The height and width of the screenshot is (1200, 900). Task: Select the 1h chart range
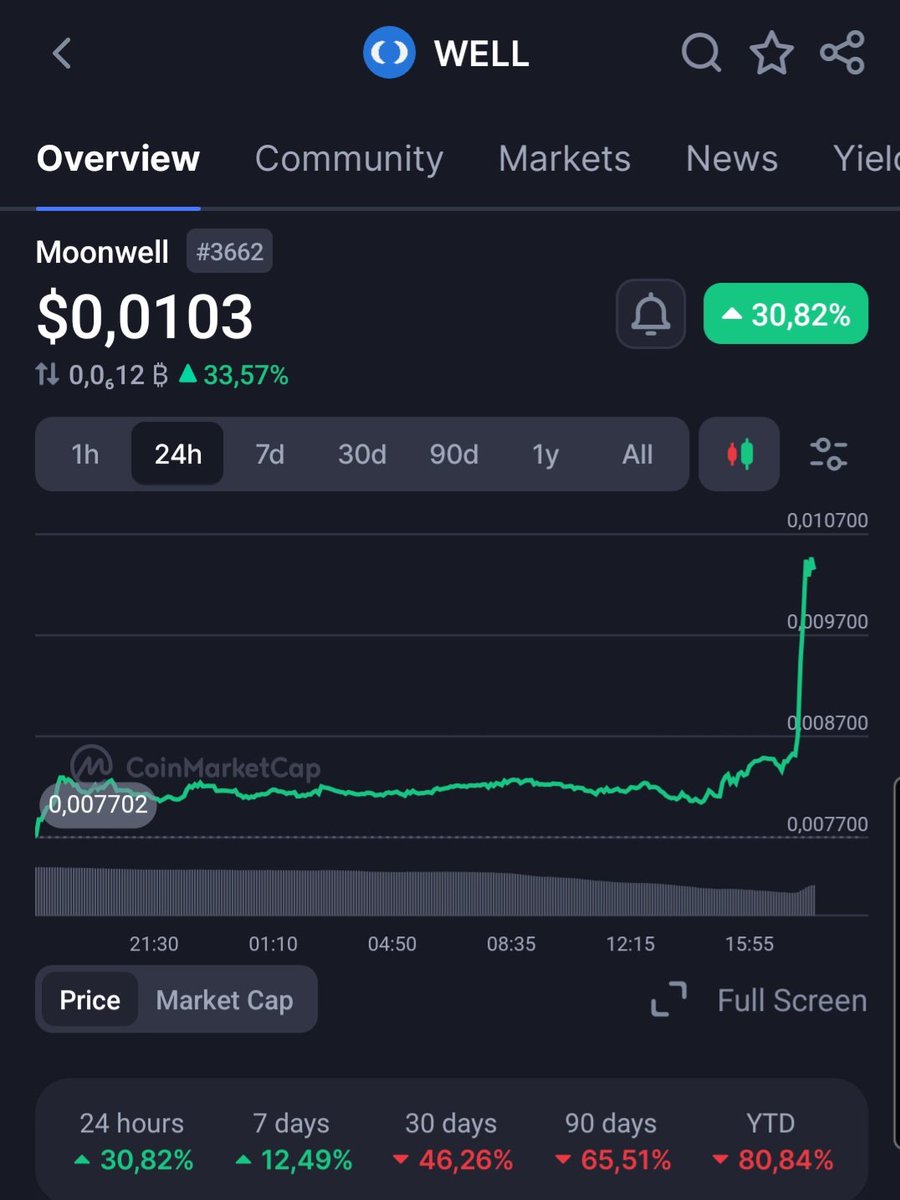[85, 455]
